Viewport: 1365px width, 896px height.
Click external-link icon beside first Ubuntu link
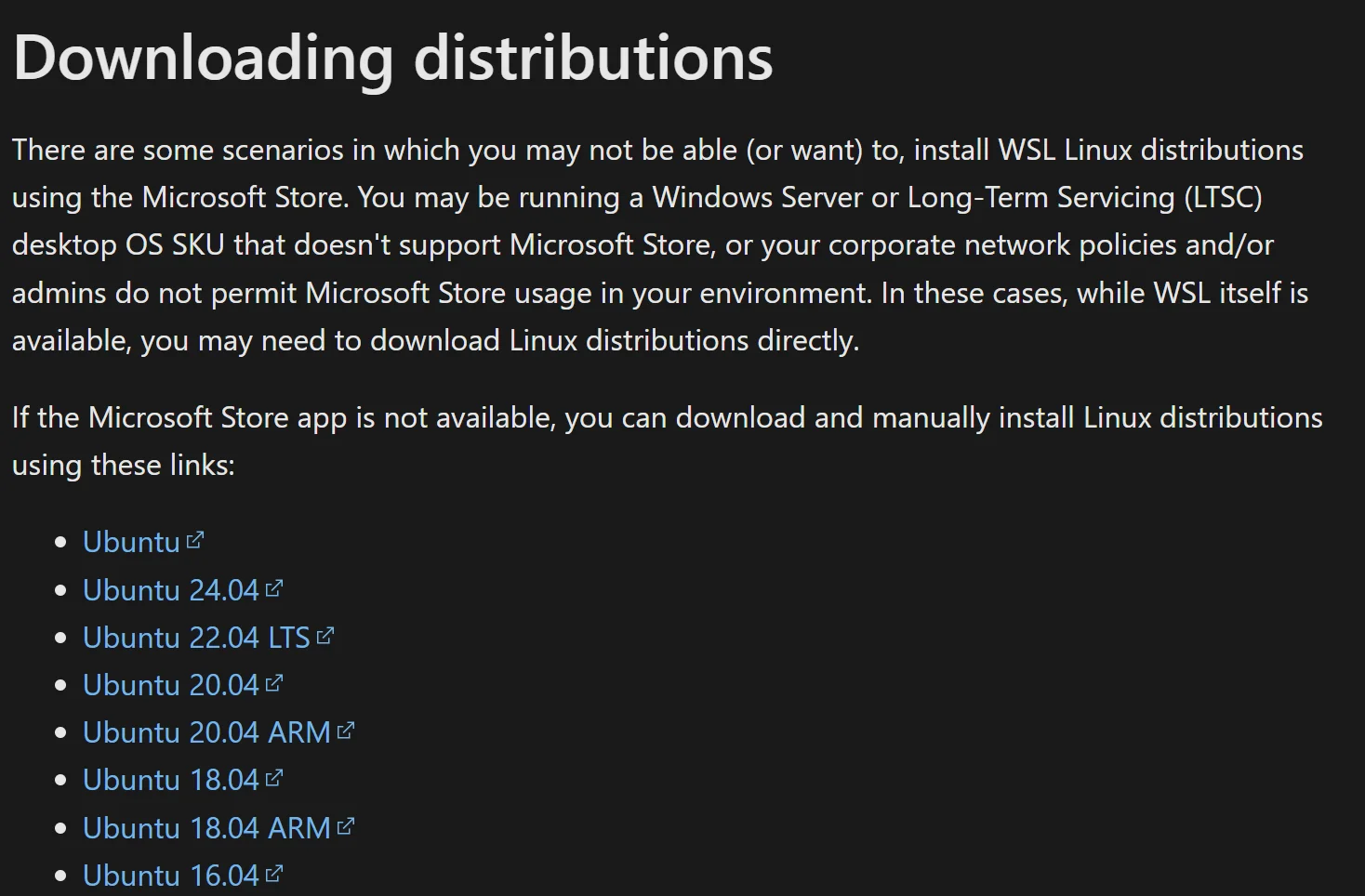click(195, 540)
